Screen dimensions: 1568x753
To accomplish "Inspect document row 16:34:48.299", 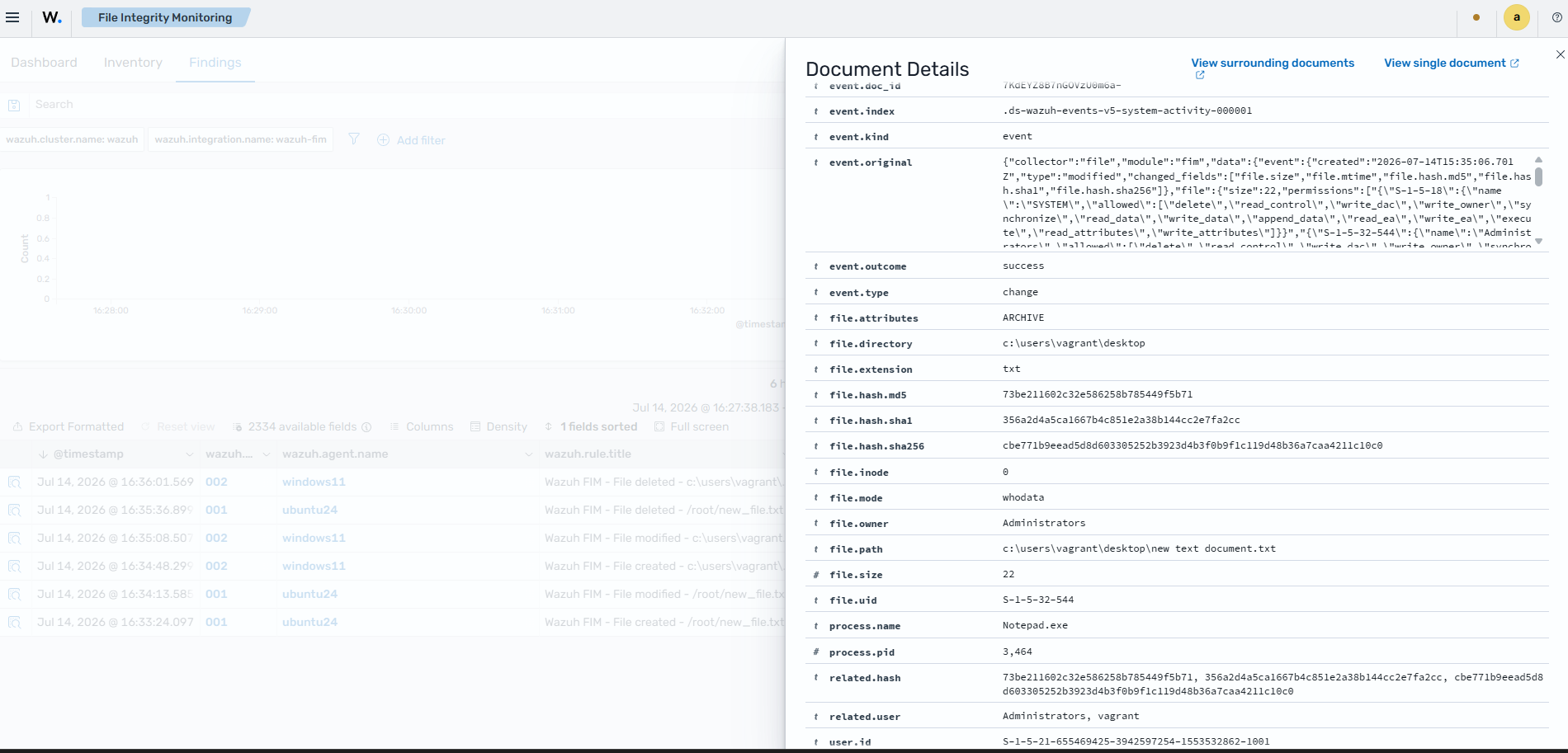I will pyautogui.click(x=14, y=567).
